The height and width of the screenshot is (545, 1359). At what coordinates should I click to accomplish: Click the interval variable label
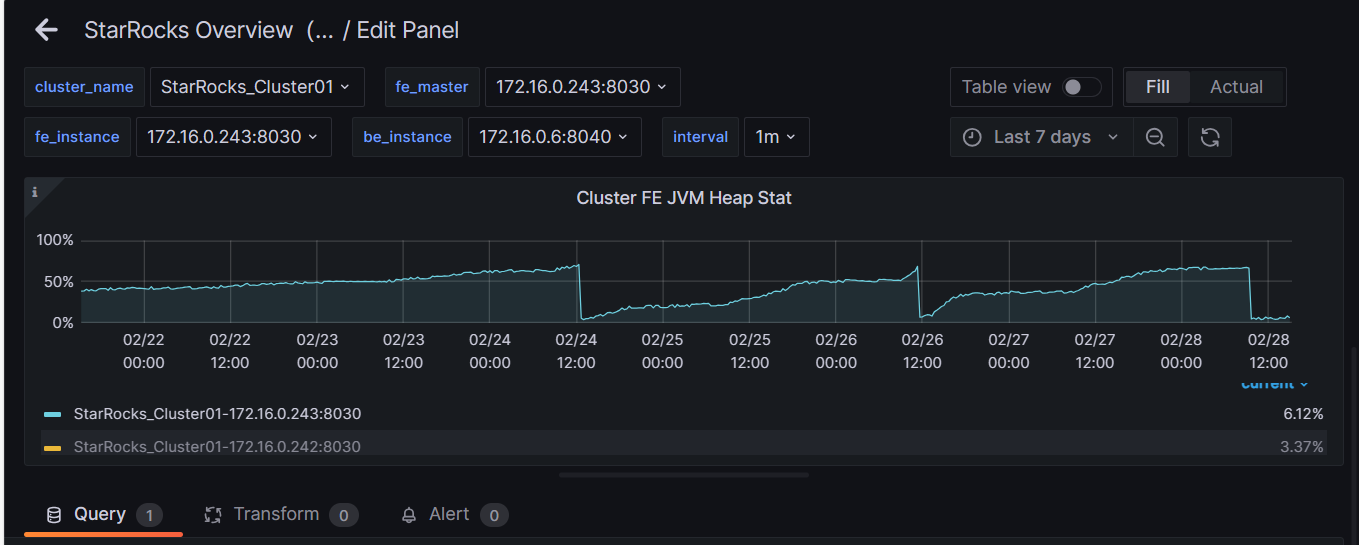(700, 137)
